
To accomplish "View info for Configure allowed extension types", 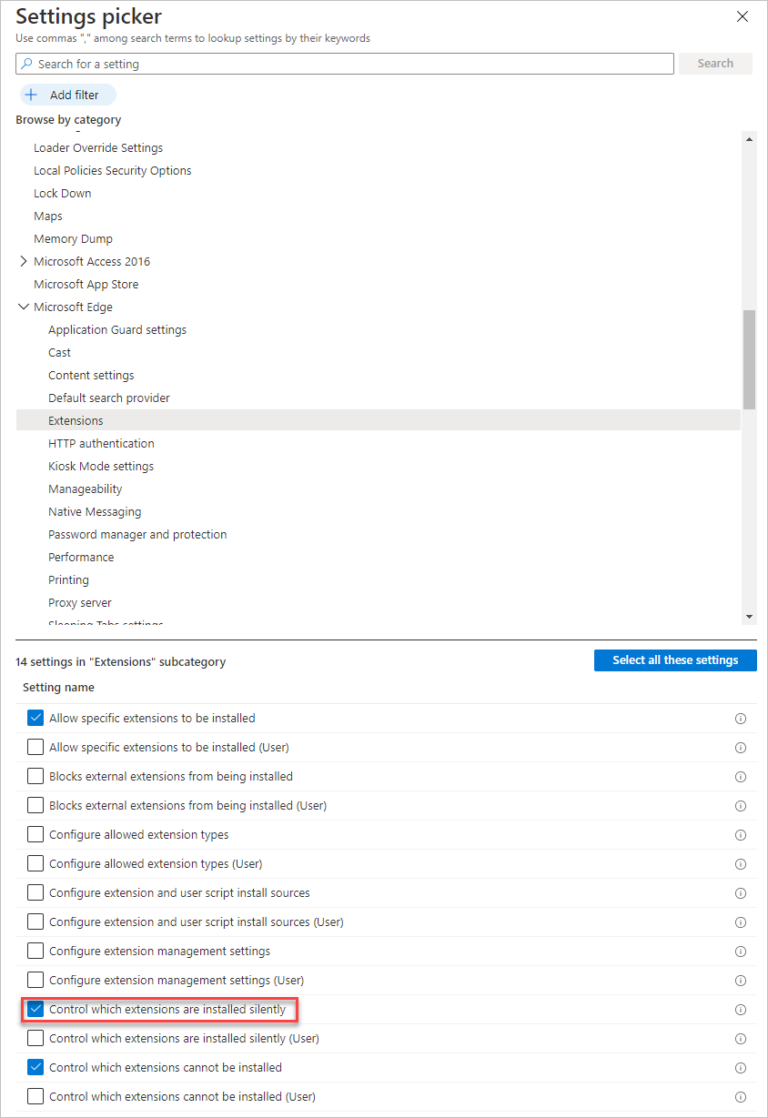I will click(740, 834).
